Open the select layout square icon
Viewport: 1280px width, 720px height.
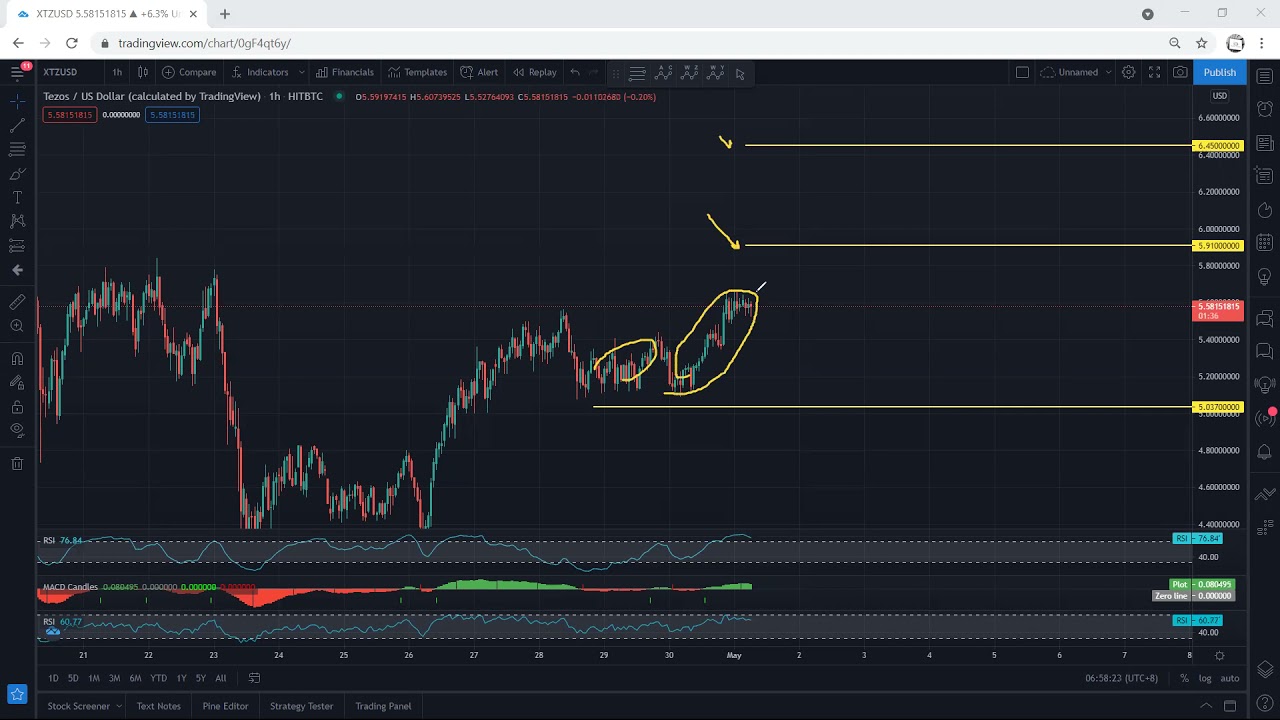point(1022,72)
